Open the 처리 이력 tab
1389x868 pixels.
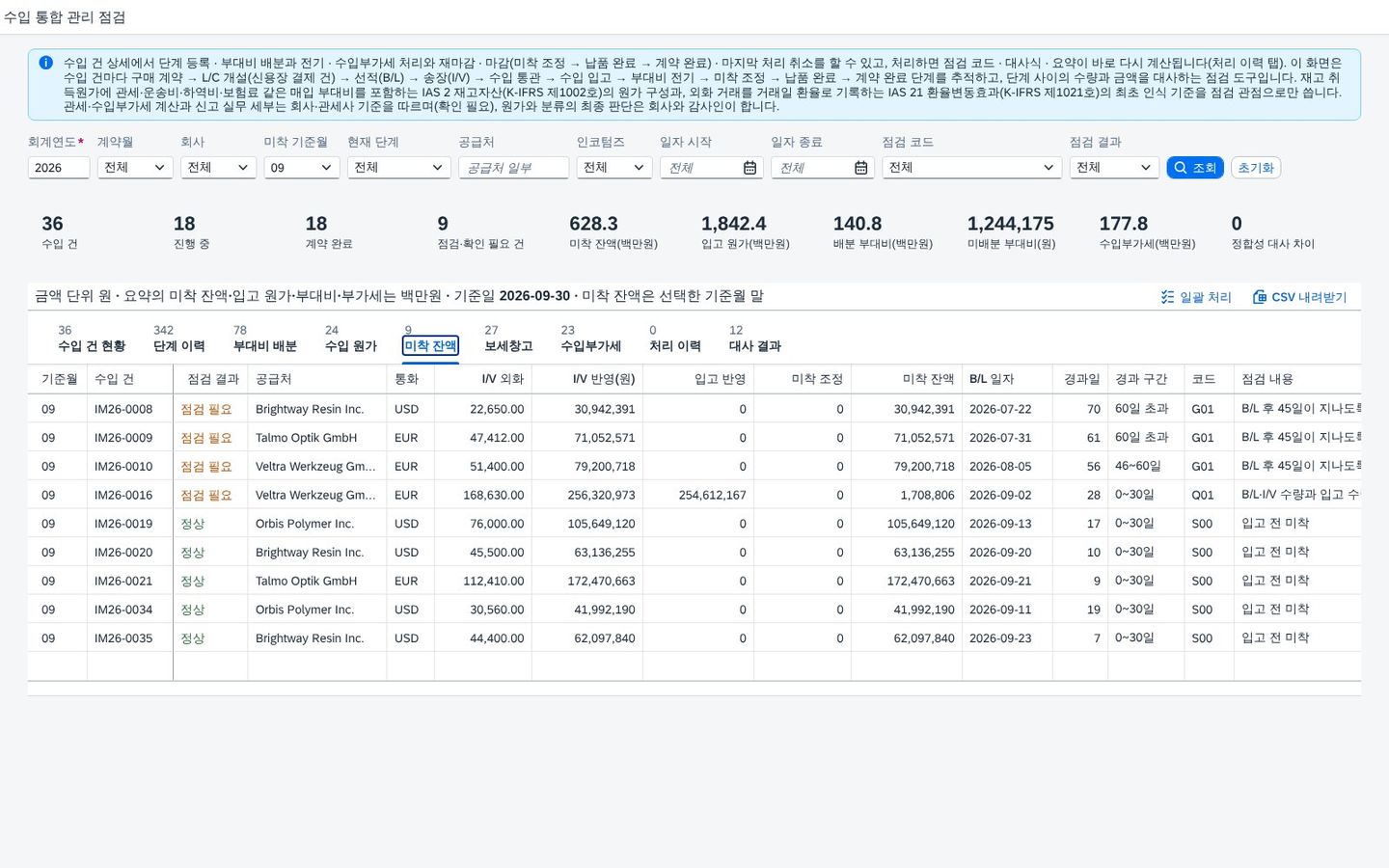[675, 346]
